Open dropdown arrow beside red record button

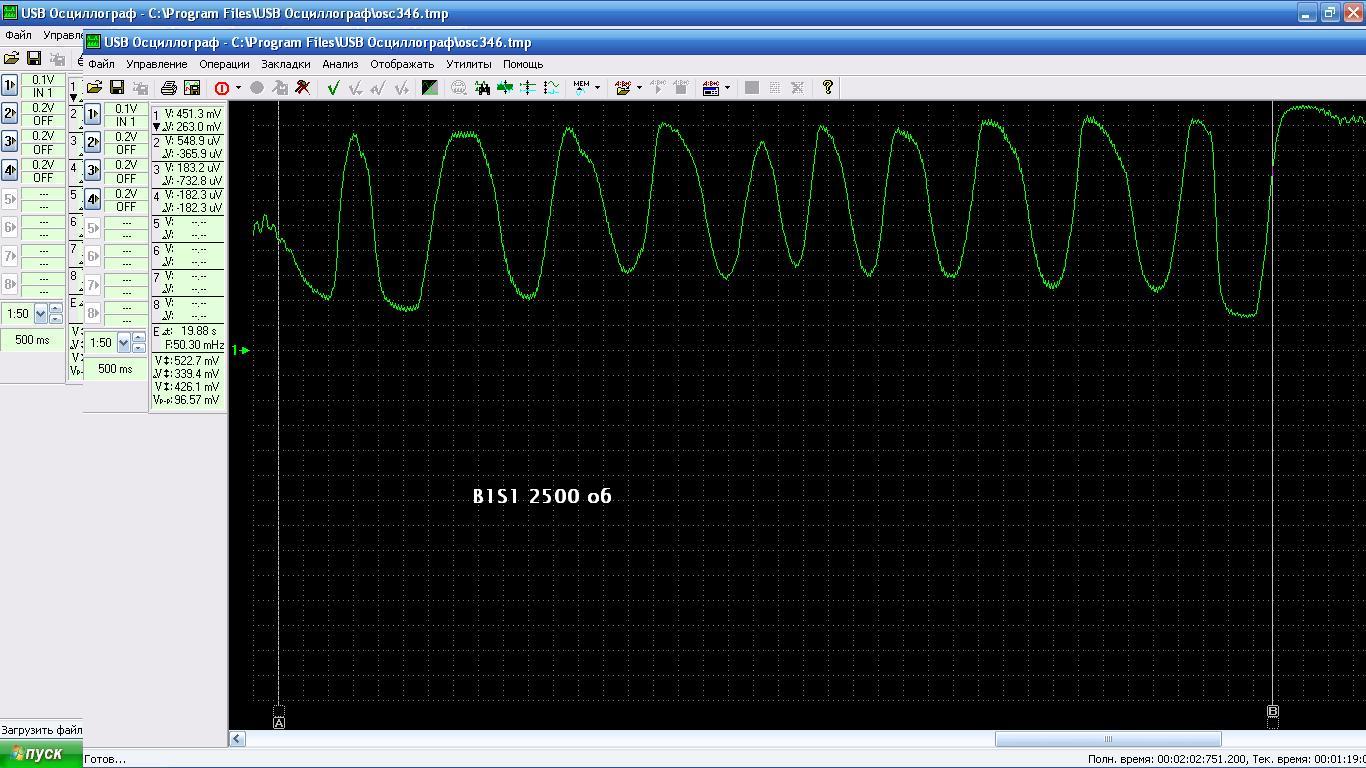[x=238, y=88]
